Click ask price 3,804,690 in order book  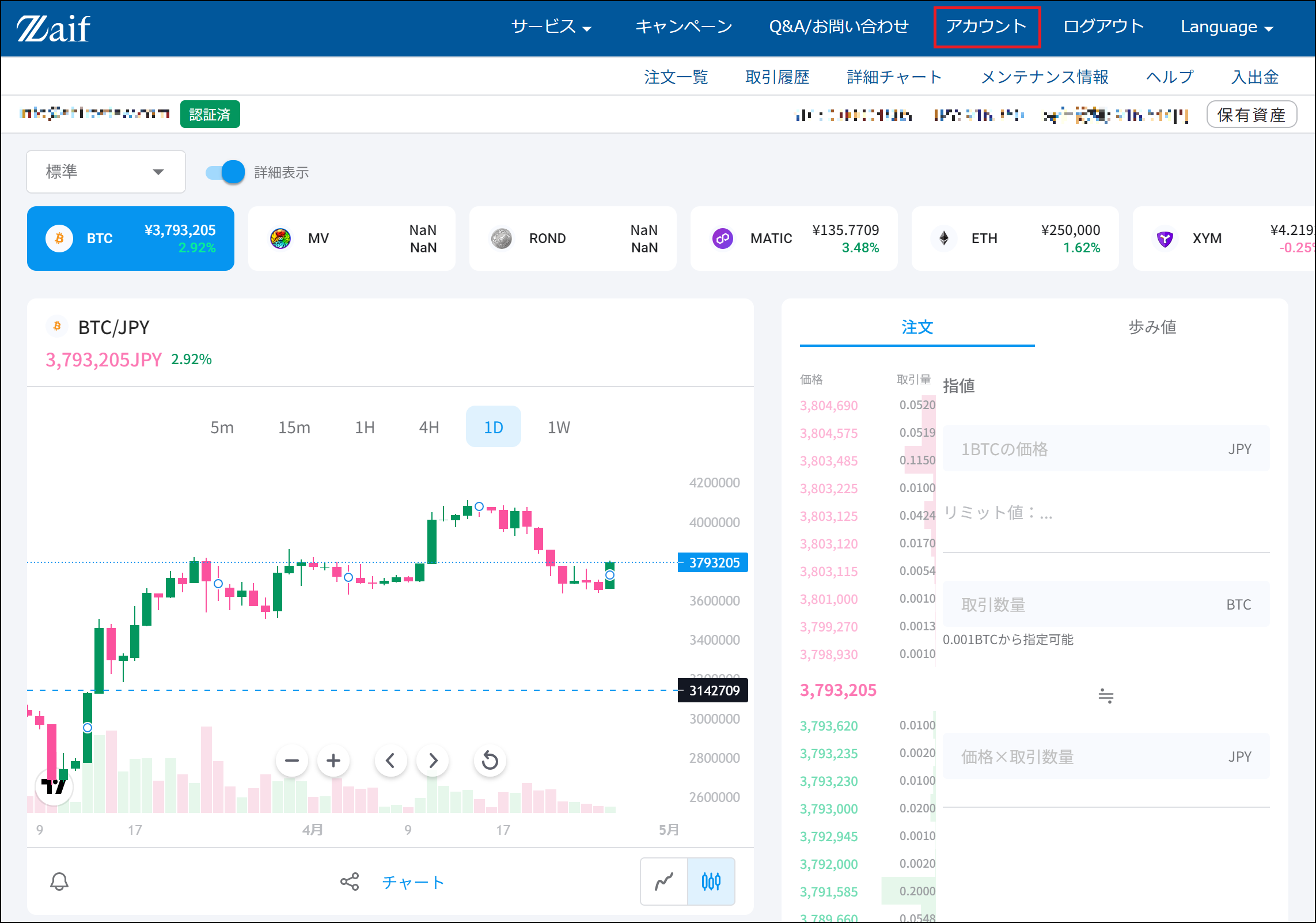click(x=829, y=406)
